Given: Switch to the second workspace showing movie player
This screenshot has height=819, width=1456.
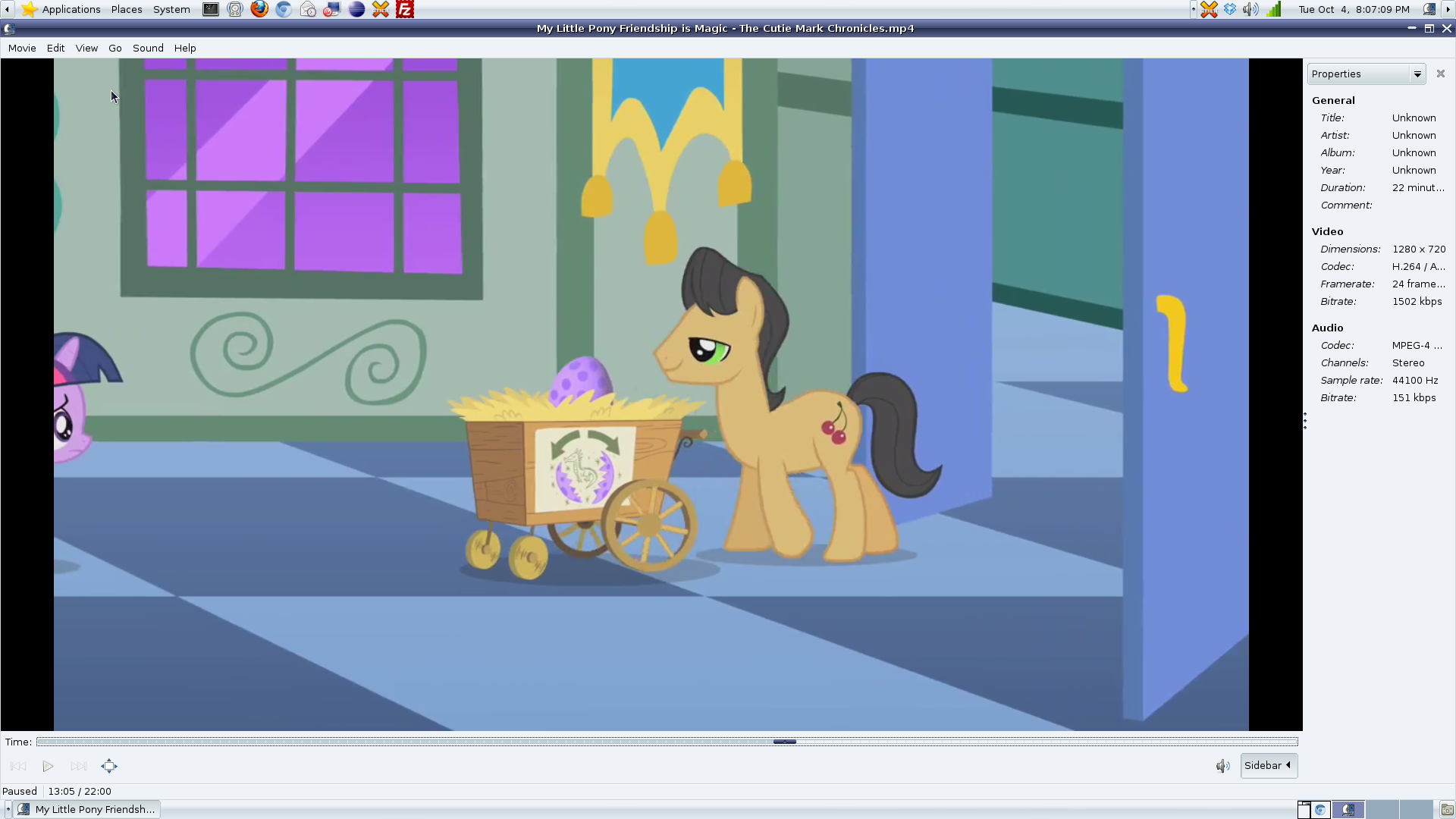Looking at the screenshot, I should pos(1348,809).
